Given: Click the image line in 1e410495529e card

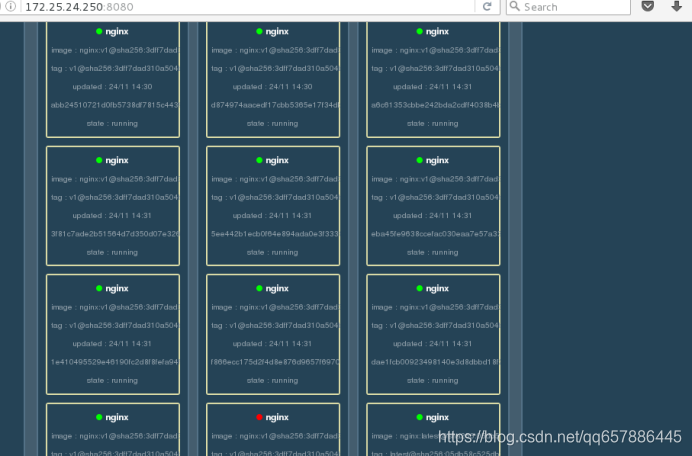Looking at the screenshot, I should (115, 307).
